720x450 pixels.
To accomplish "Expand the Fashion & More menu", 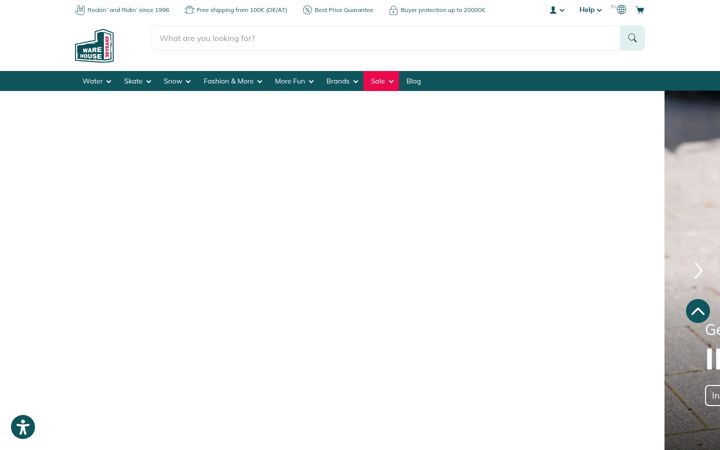I will coord(233,81).
